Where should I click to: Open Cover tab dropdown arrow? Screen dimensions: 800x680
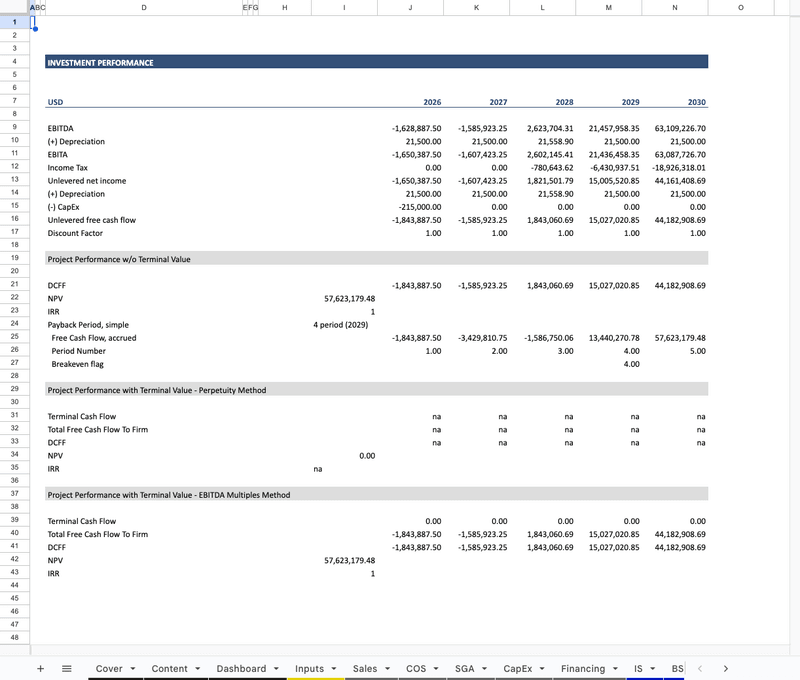click(132, 669)
